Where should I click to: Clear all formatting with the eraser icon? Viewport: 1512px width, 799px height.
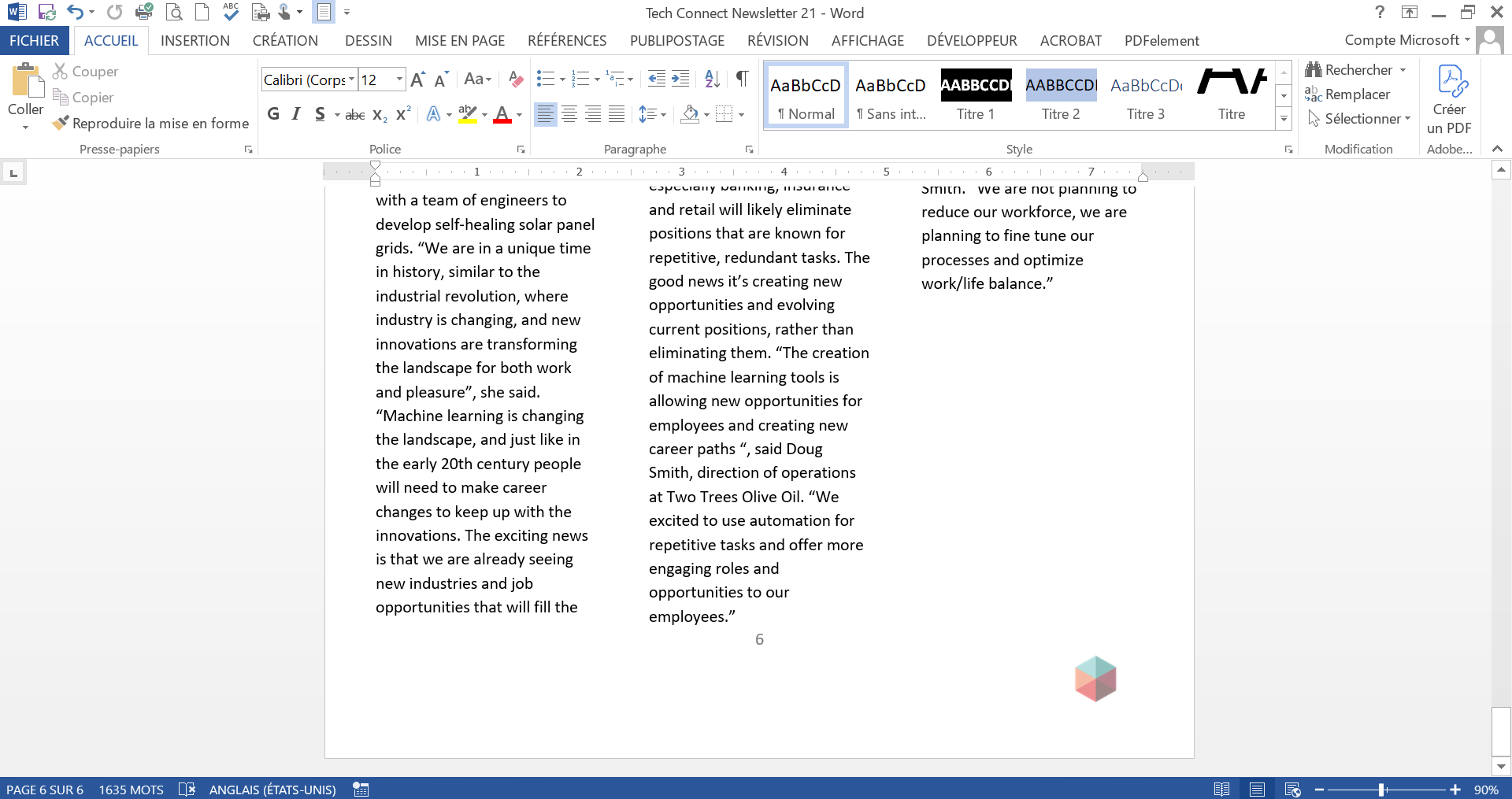[516, 80]
